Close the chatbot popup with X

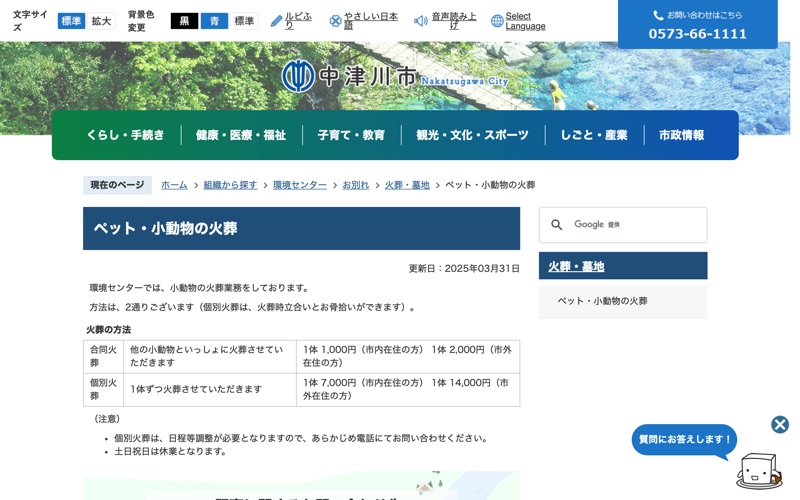click(x=780, y=424)
